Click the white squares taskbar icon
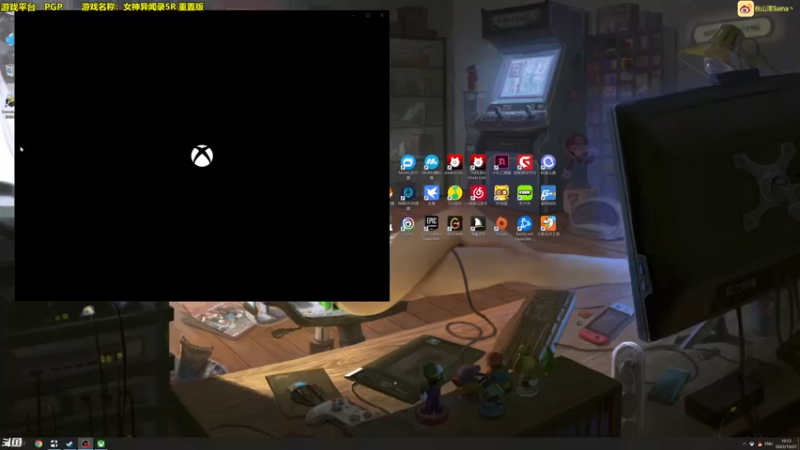The image size is (800, 450). coord(54,443)
